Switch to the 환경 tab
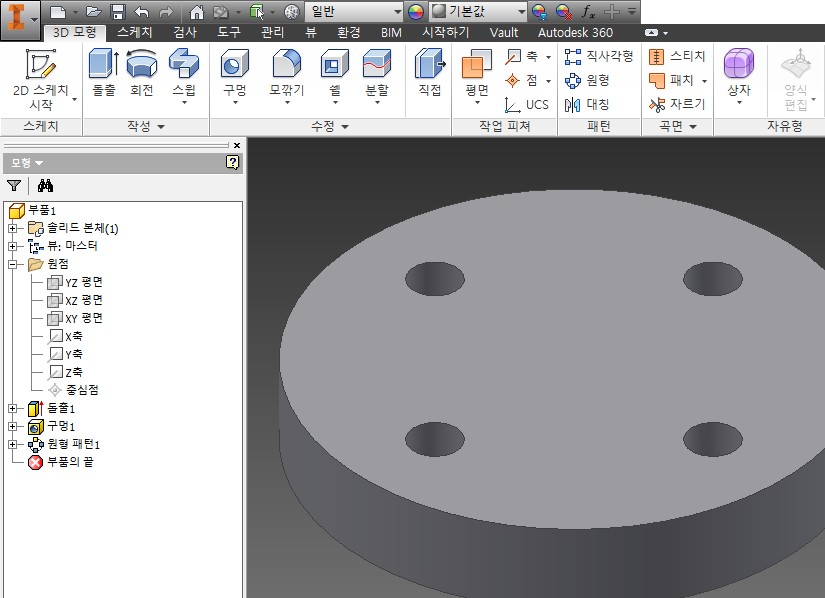The image size is (825, 598). (x=348, y=33)
